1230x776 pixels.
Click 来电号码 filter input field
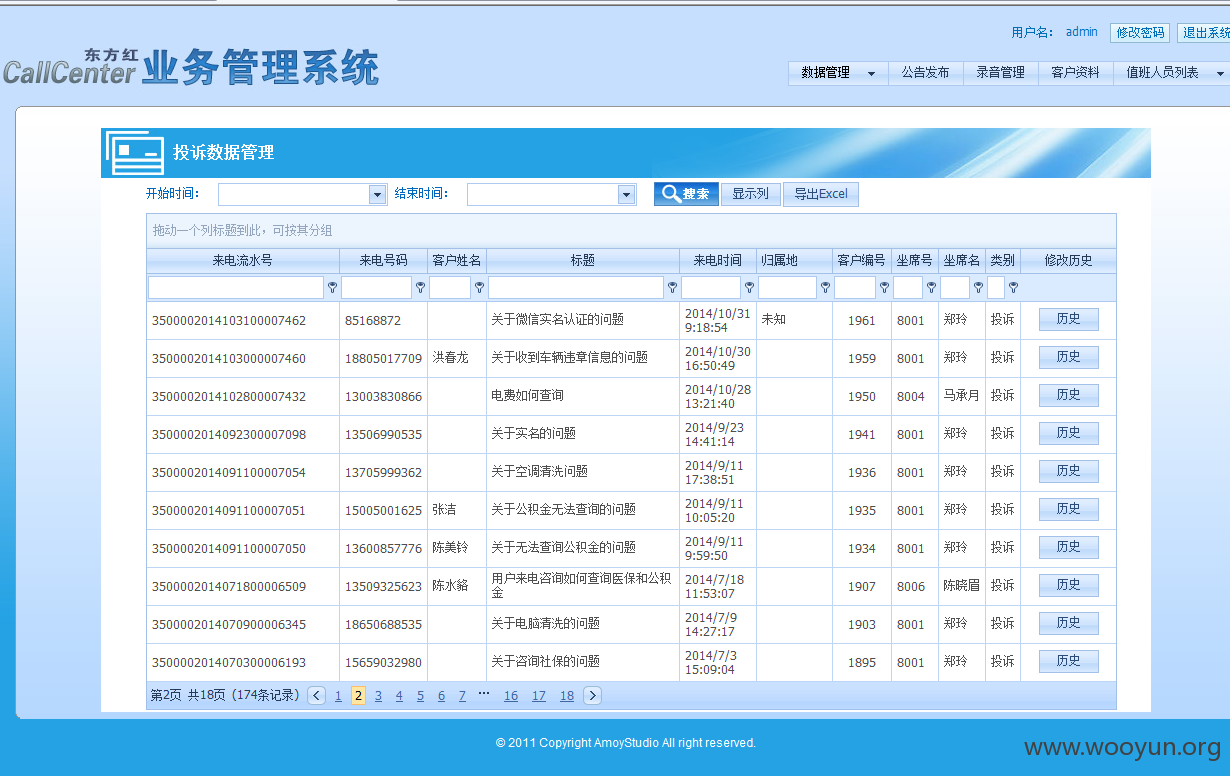coord(376,288)
